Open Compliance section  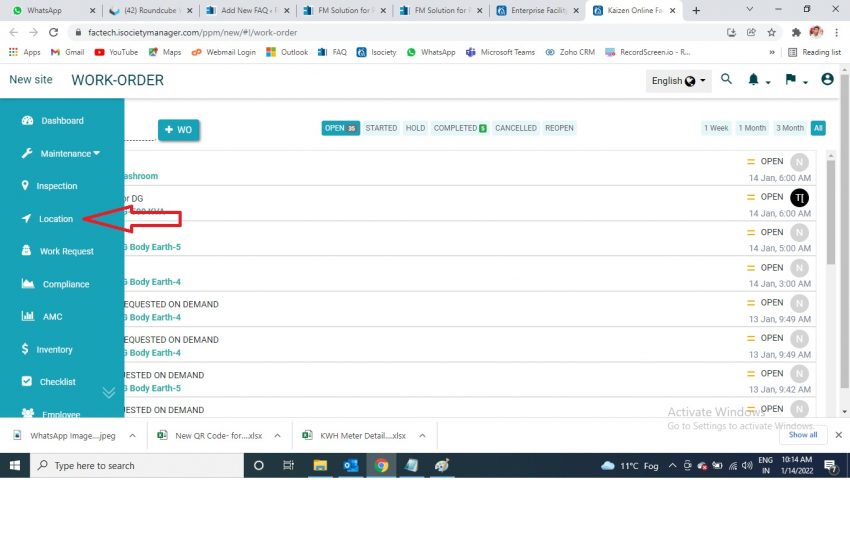[55, 284]
